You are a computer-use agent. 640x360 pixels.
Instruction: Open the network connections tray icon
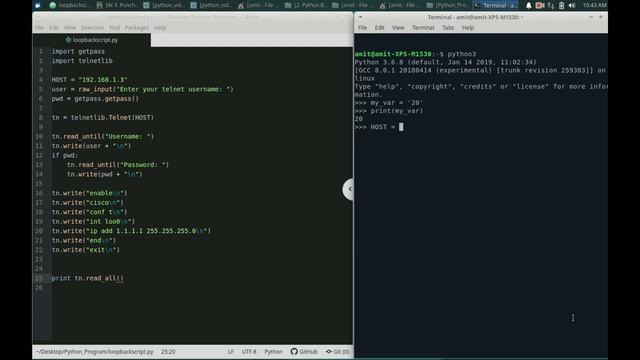(x=551, y=5)
